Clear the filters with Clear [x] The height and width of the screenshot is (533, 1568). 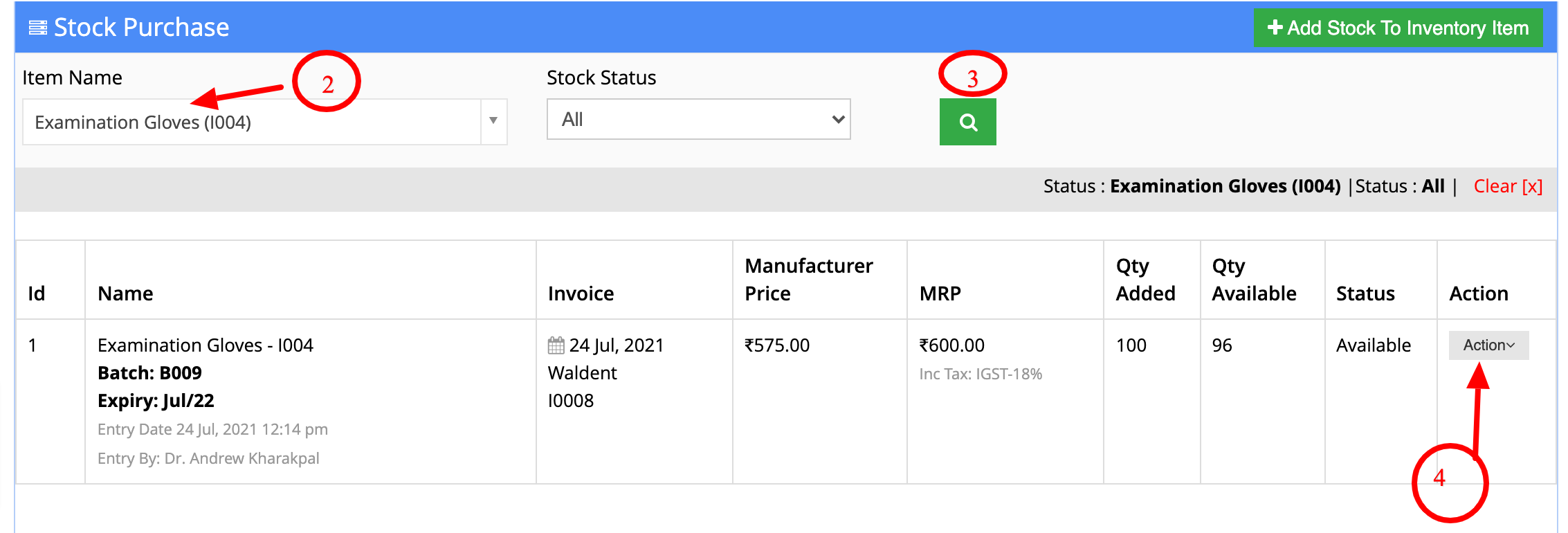[x=1508, y=186]
